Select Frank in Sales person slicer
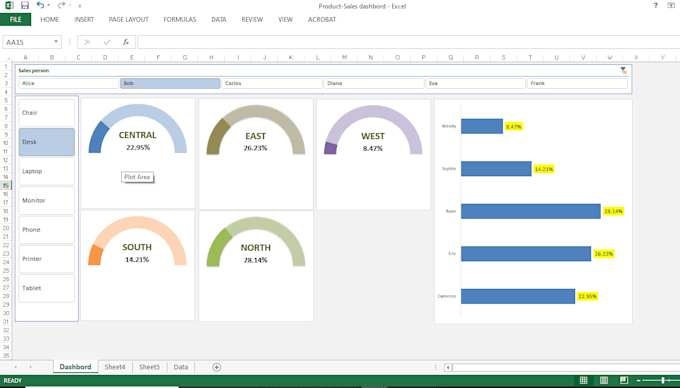The width and height of the screenshot is (680, 388). pyautogui.click(x=577, y=83)
